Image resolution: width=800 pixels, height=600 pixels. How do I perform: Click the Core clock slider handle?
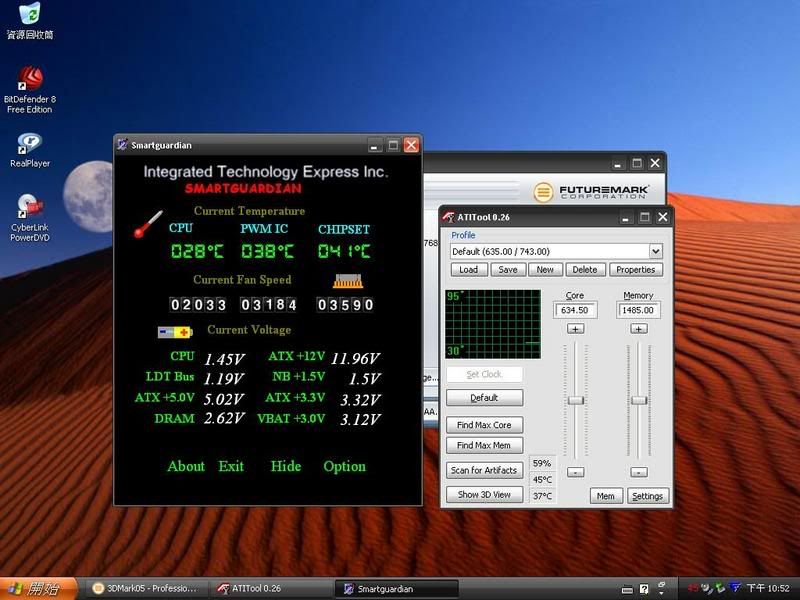576,400
